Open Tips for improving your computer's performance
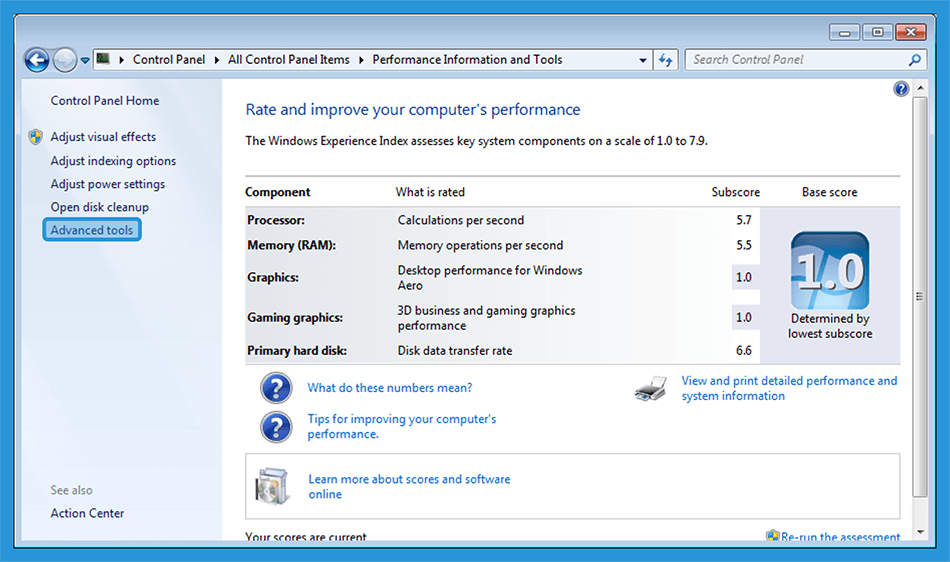950x562 pixels. pyautogui.click(x=402, y=426)
